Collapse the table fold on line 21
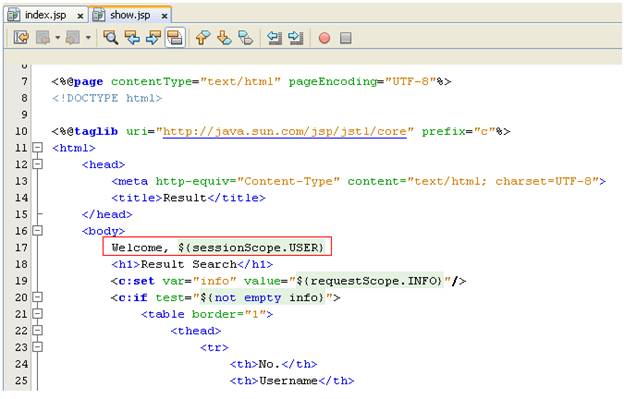Image resolution: width=624 pixels, height=399 pixels. [x=37, y=313]
